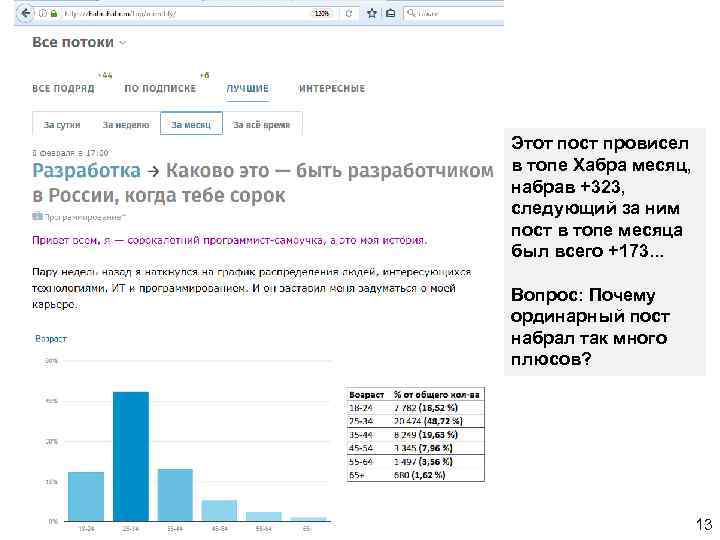Click the table header '% от общего кол-ва'
Screen dimensions: 720x540
[x=437, y=395]
